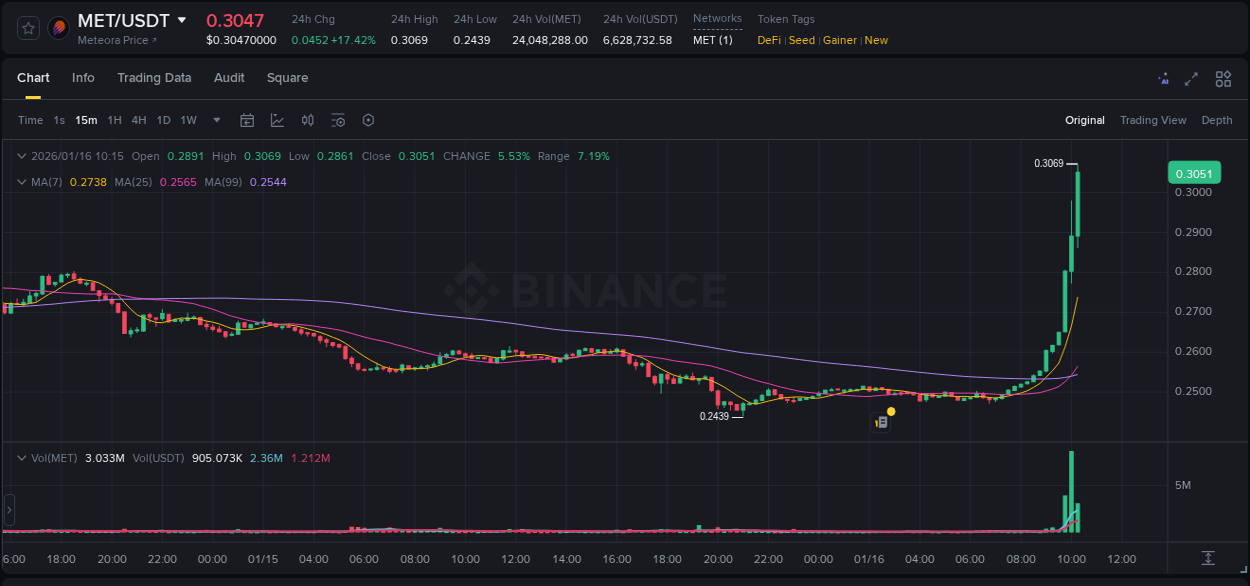The height and width of the screenshot is (586, 1250).
Task: Switch to the Trading Data tab
Action: coord(154,78)
